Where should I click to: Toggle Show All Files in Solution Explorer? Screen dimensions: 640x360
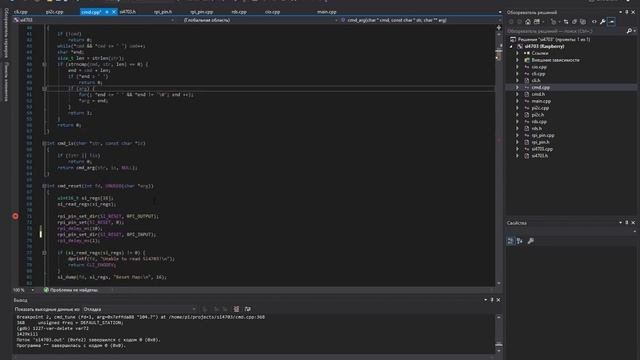tap(583, 22)
